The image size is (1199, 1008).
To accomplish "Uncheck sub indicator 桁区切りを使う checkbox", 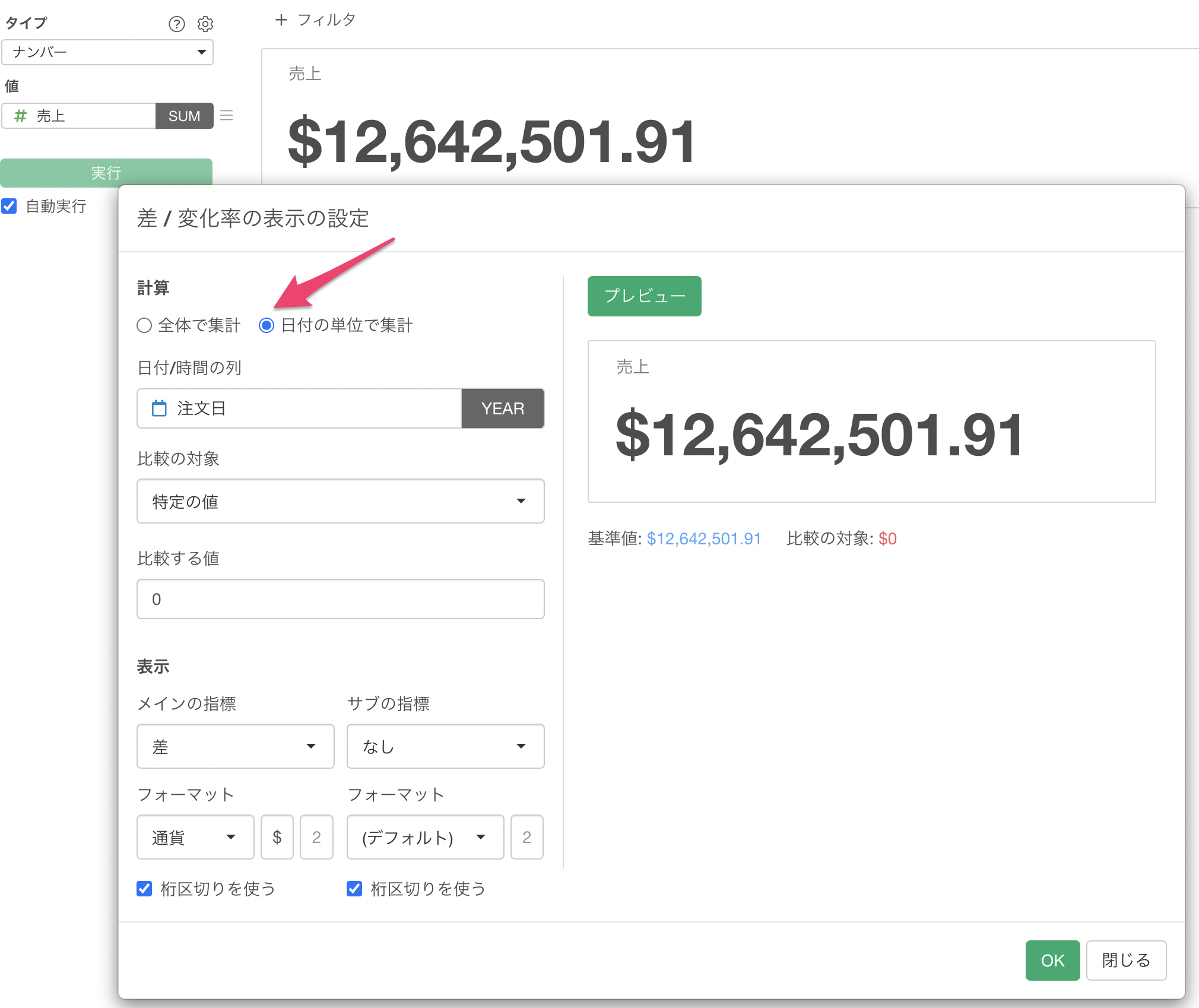I will pos(354,888).
